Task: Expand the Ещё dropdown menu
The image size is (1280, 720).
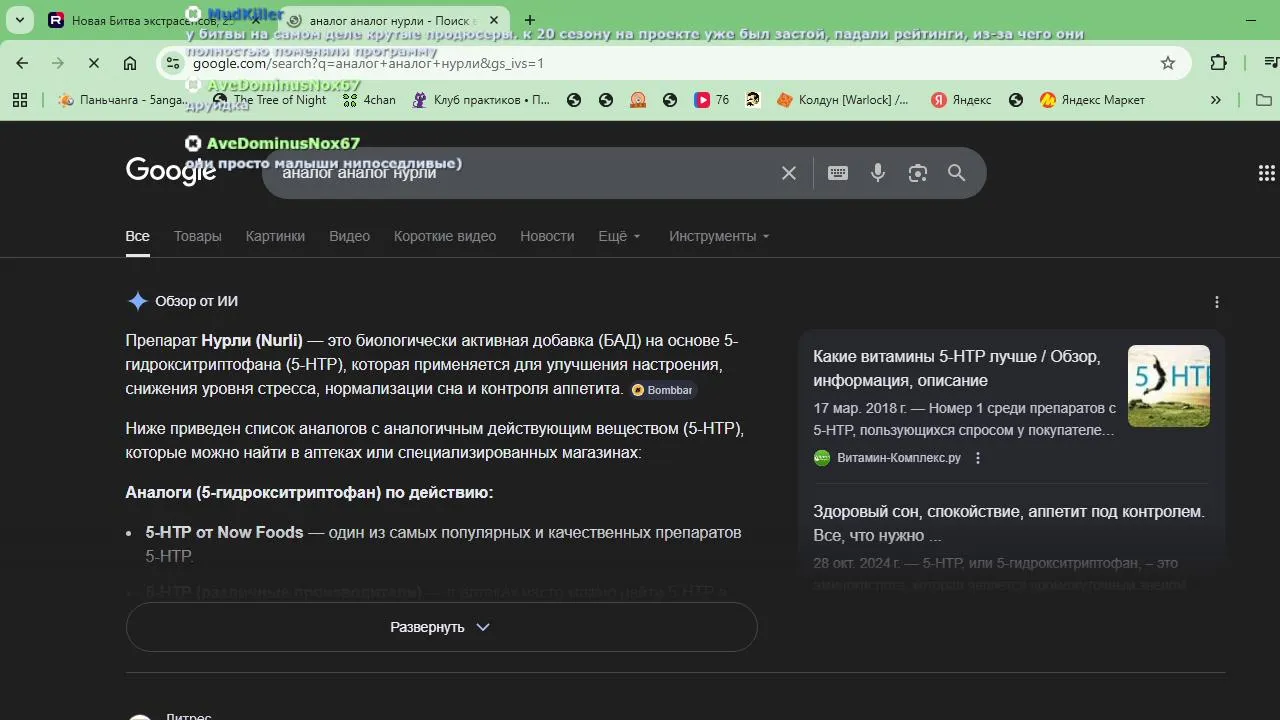Action: pos(620,236)
